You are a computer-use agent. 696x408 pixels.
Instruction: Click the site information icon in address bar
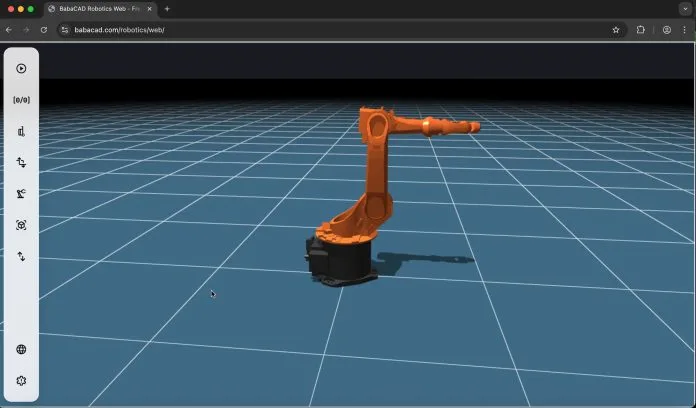coord(65,30)
